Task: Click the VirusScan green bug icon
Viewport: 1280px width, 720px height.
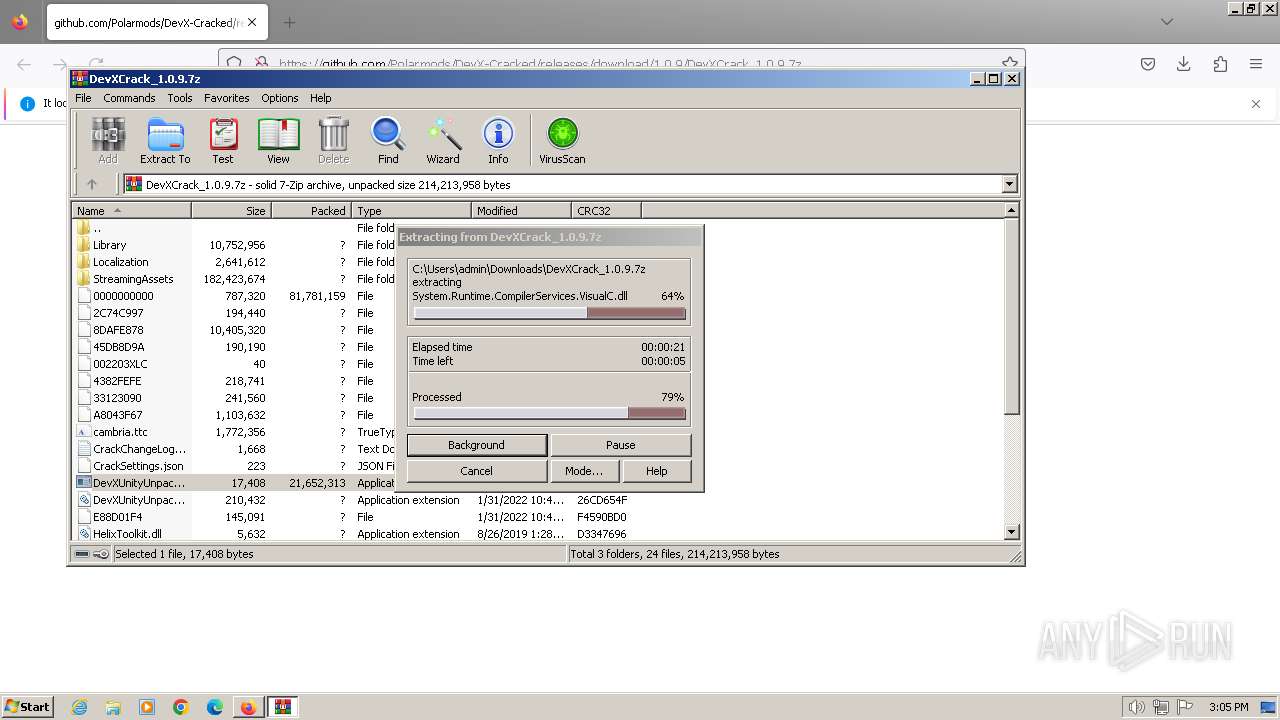Action: [562, 140]
